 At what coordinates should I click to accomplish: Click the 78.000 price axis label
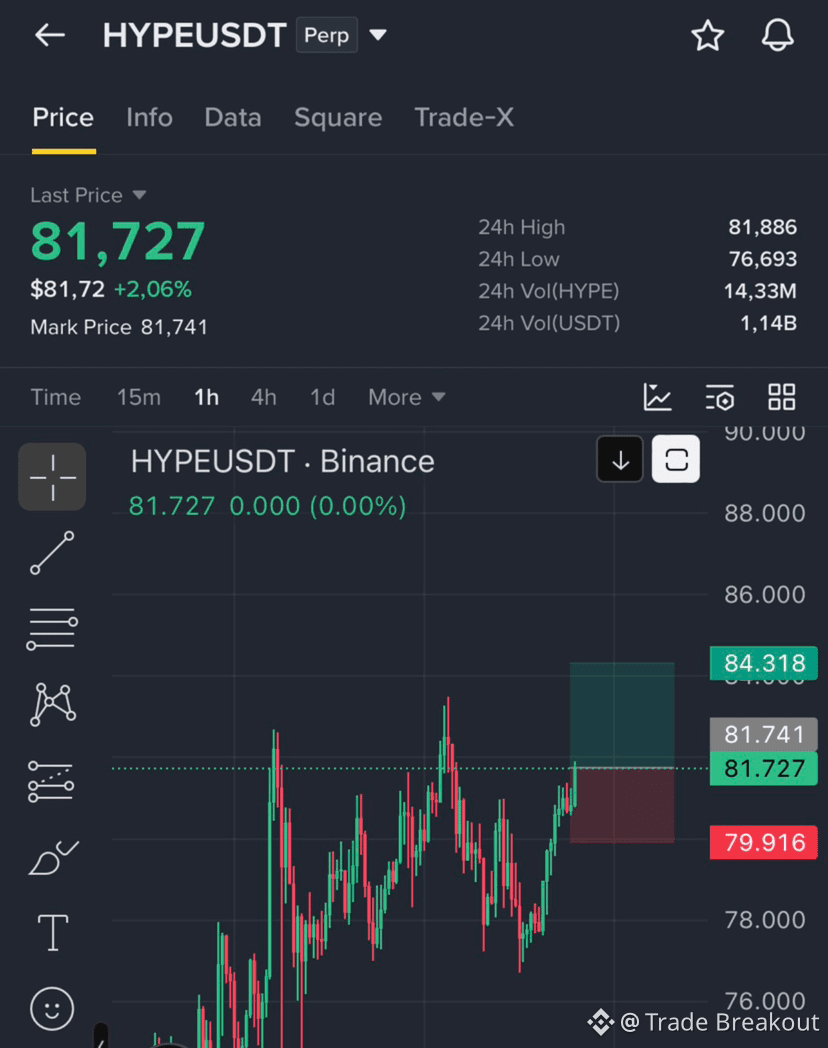765,920
